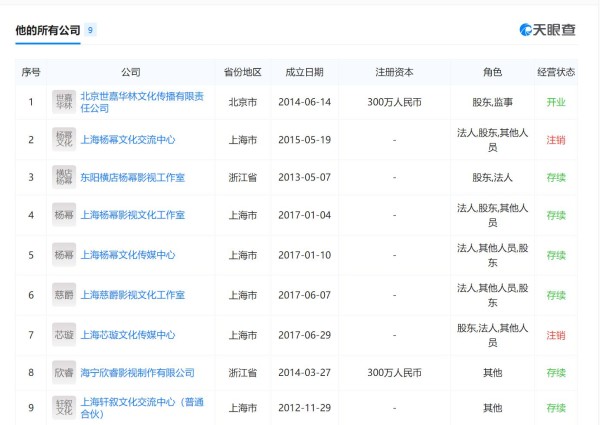Click the company count badge 9

(x=91, y=31)
